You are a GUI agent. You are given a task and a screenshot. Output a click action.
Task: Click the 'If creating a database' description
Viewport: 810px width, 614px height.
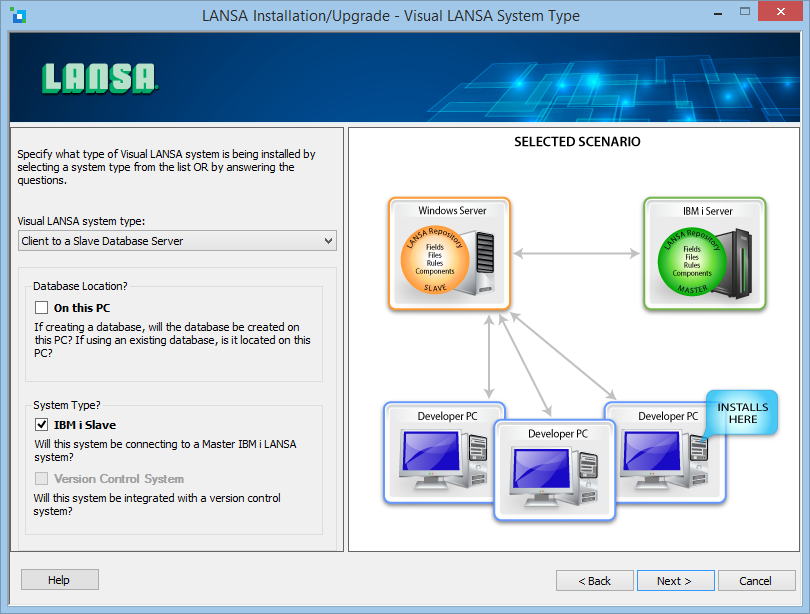click(x=173, y=340)
